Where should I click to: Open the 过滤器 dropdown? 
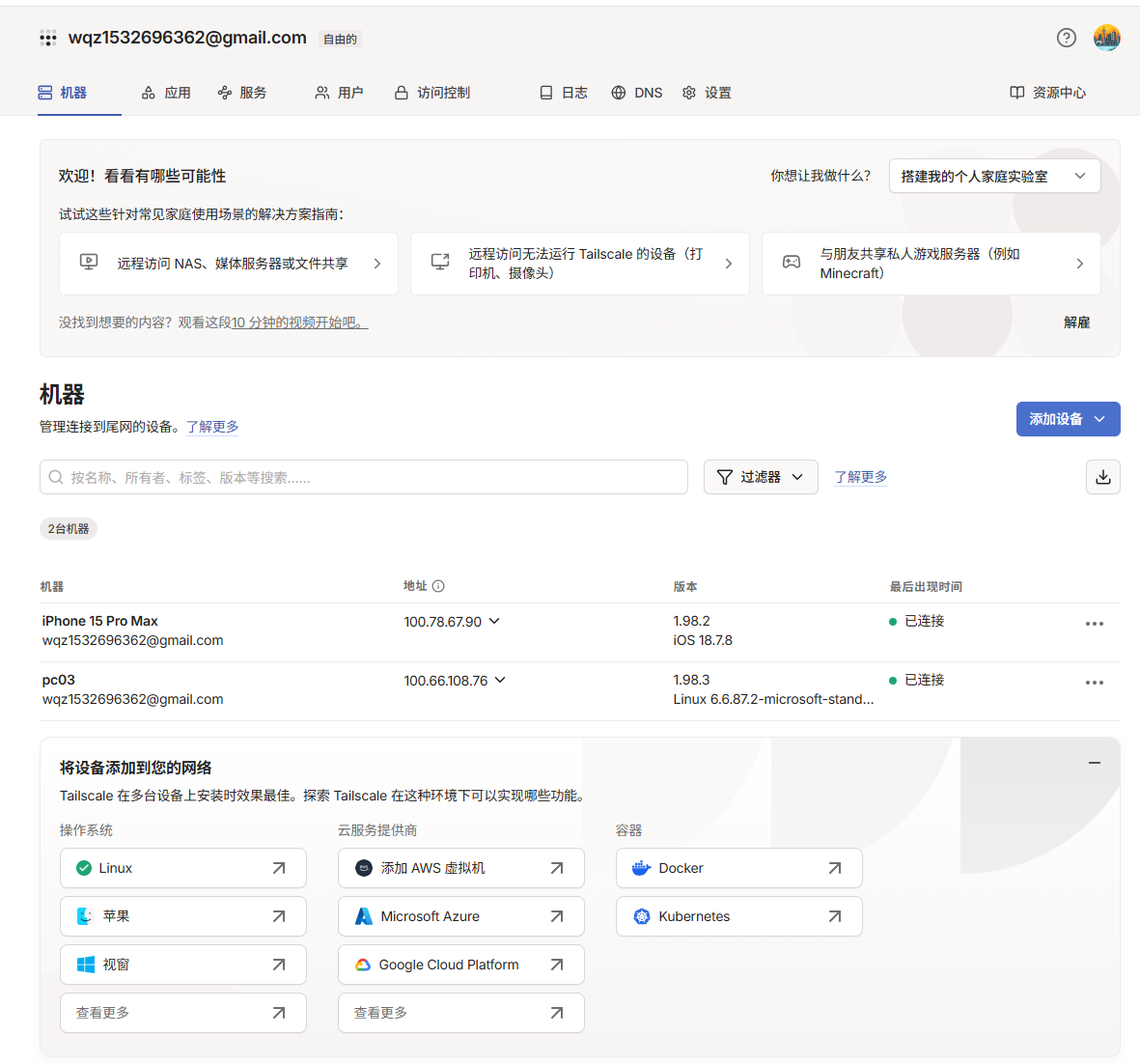[761, 477]
